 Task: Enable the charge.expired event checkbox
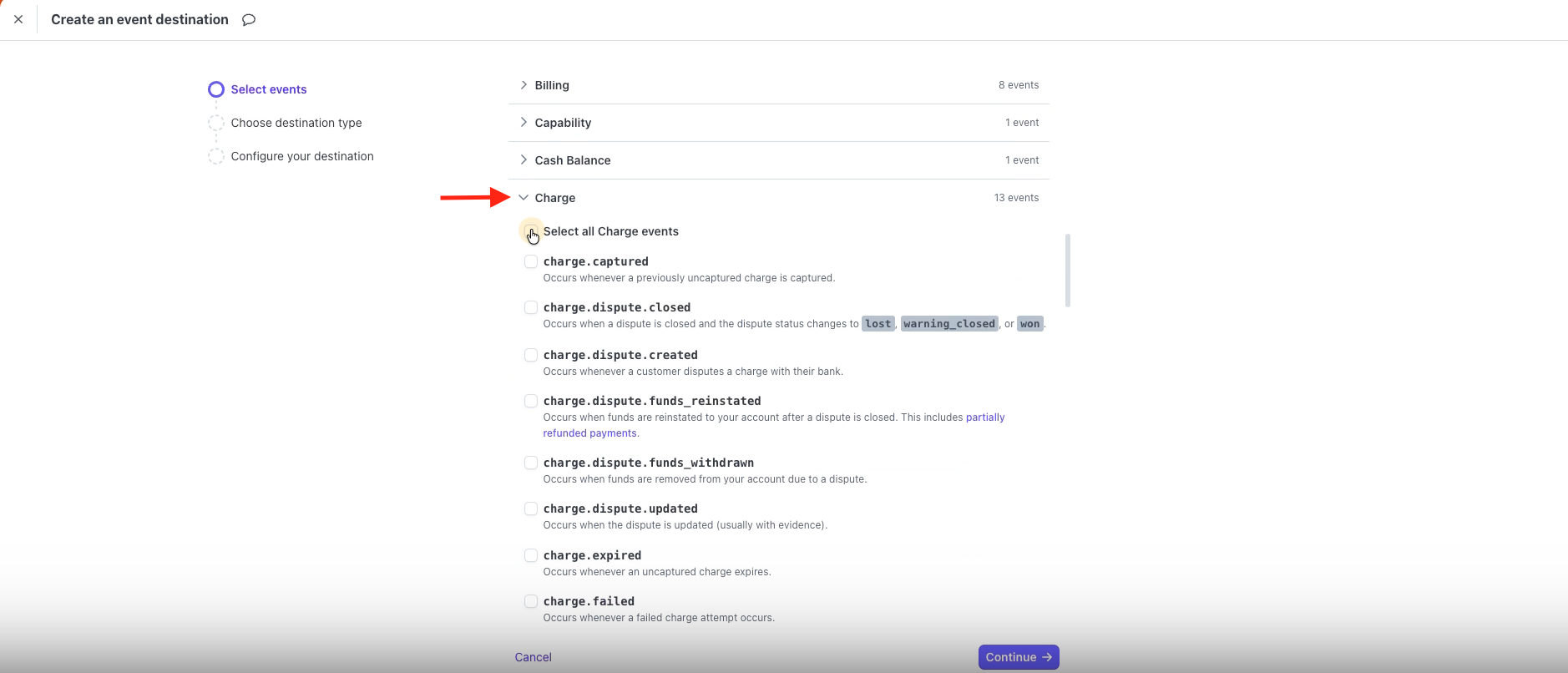pos(531,555)
